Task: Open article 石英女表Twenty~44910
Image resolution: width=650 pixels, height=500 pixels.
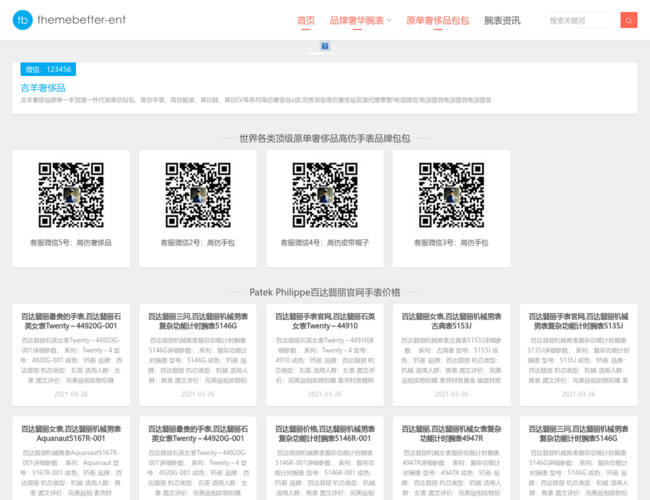Action: click(325, 321)
